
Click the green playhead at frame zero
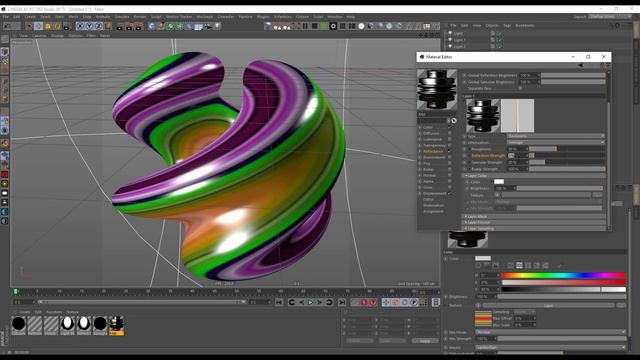[16, 291]
